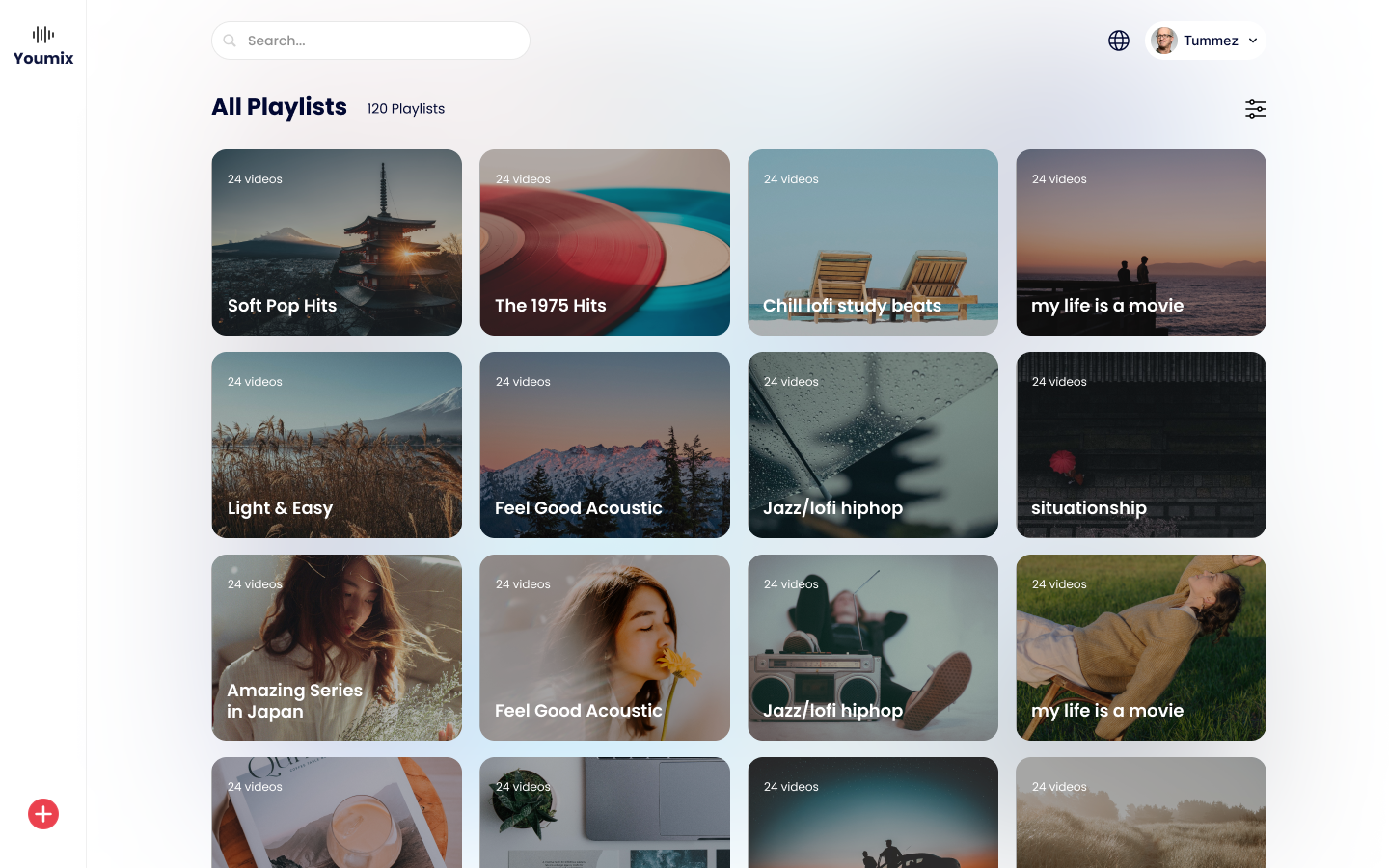The height and width of the screenshot is (868, 1389).
Task: Open Jazz/lofi hiphop boombox playlist
Action: click(873, 647)
